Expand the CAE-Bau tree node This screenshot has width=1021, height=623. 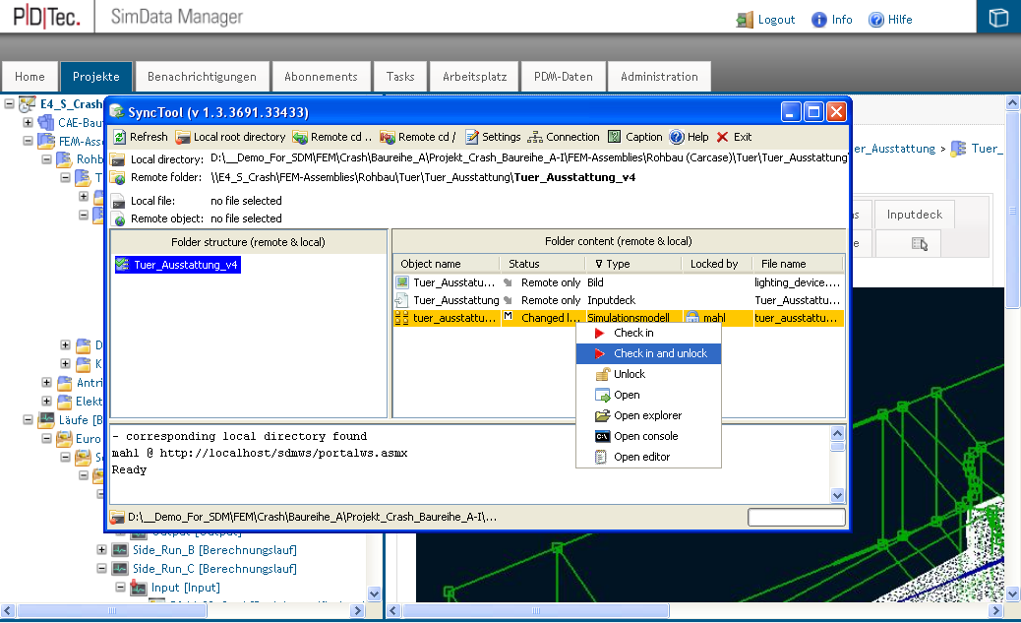pyautogui.click(x=28, y=122)
